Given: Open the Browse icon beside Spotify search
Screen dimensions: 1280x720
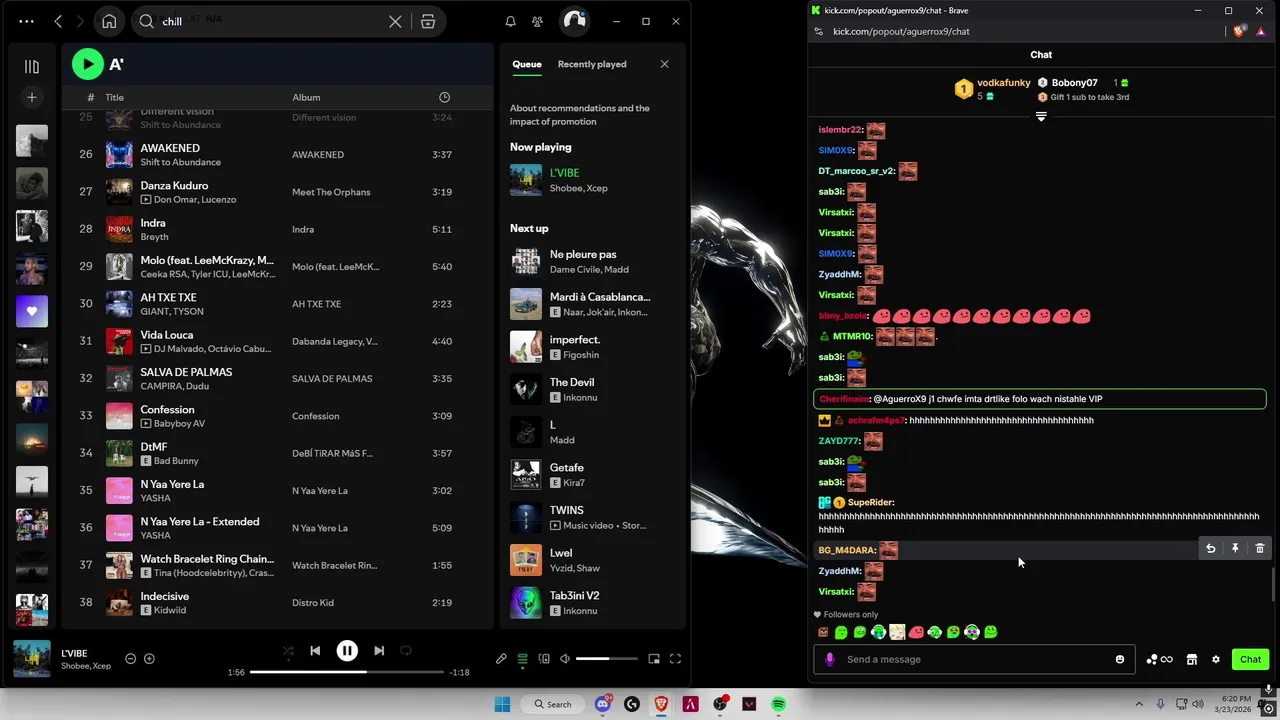Looking at the screenshot, I should click(x=428, y=21).
